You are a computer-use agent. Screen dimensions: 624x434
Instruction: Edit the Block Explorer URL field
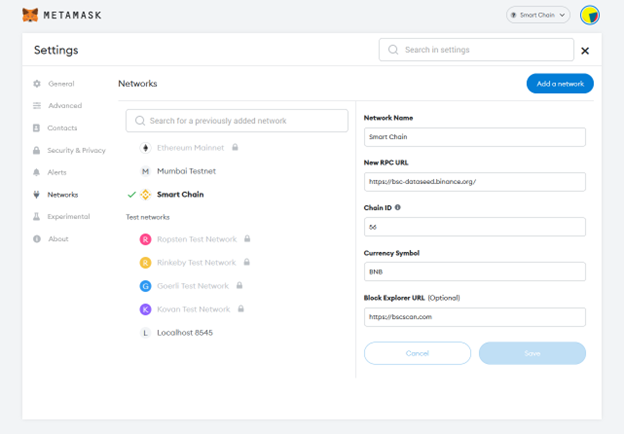[474, 317]
